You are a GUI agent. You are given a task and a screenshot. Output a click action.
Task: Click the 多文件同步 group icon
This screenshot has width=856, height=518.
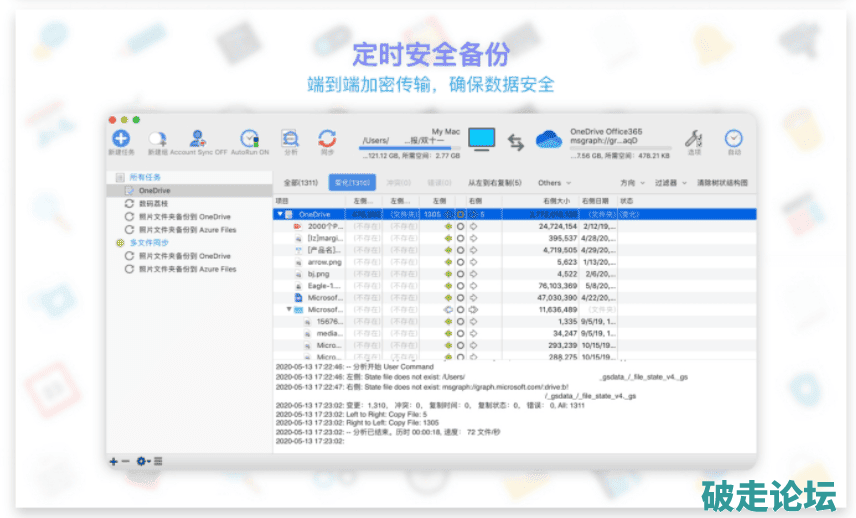[x=120, y=243]
